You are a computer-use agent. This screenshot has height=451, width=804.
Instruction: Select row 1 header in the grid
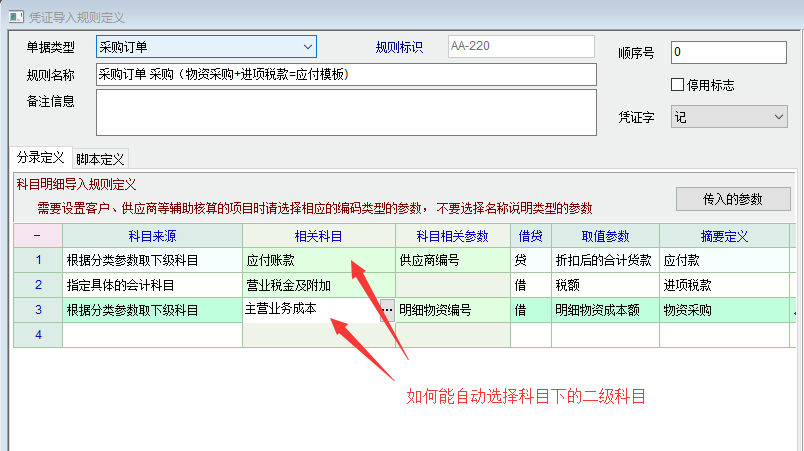(x=37, y=260)
